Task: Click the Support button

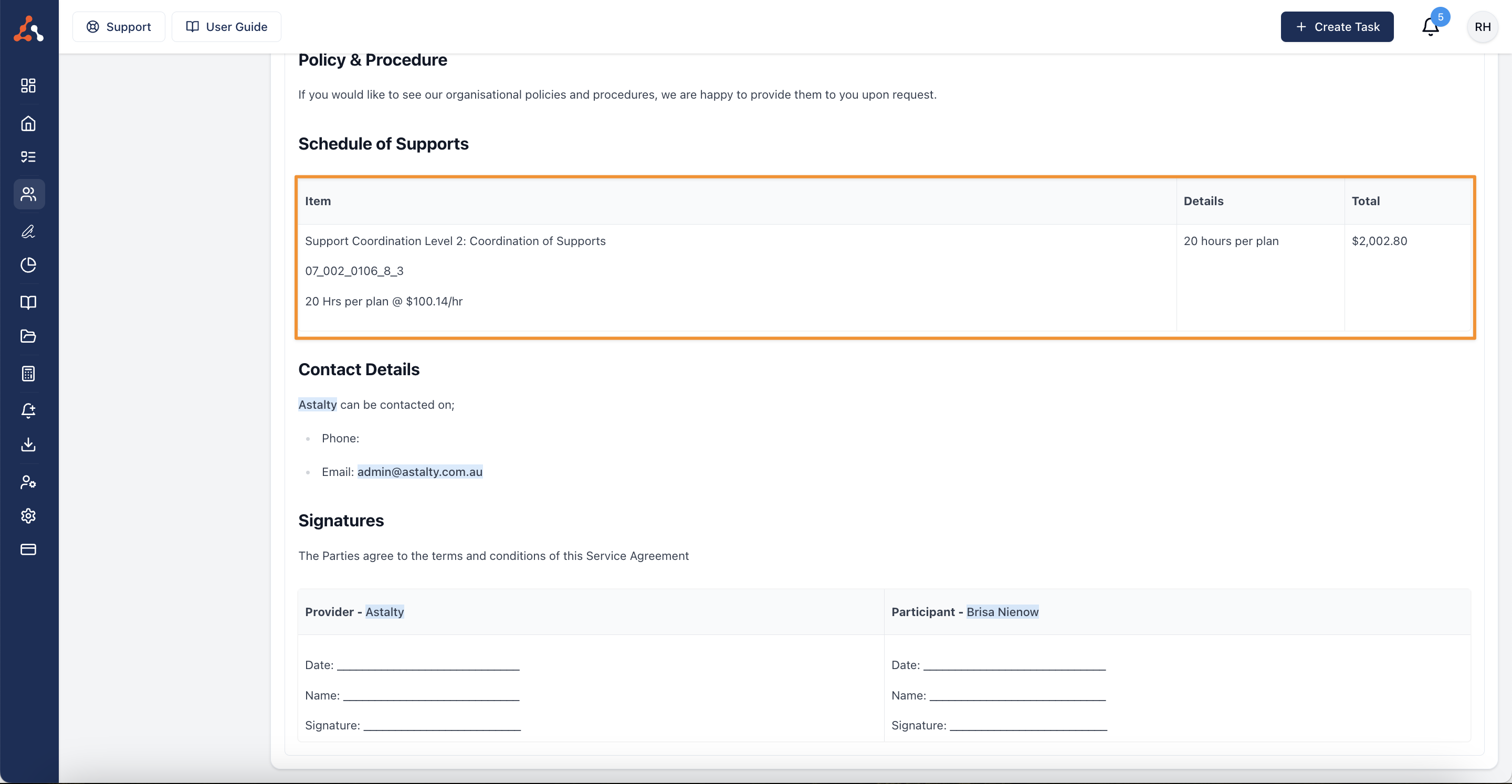Action: point(119,27)
